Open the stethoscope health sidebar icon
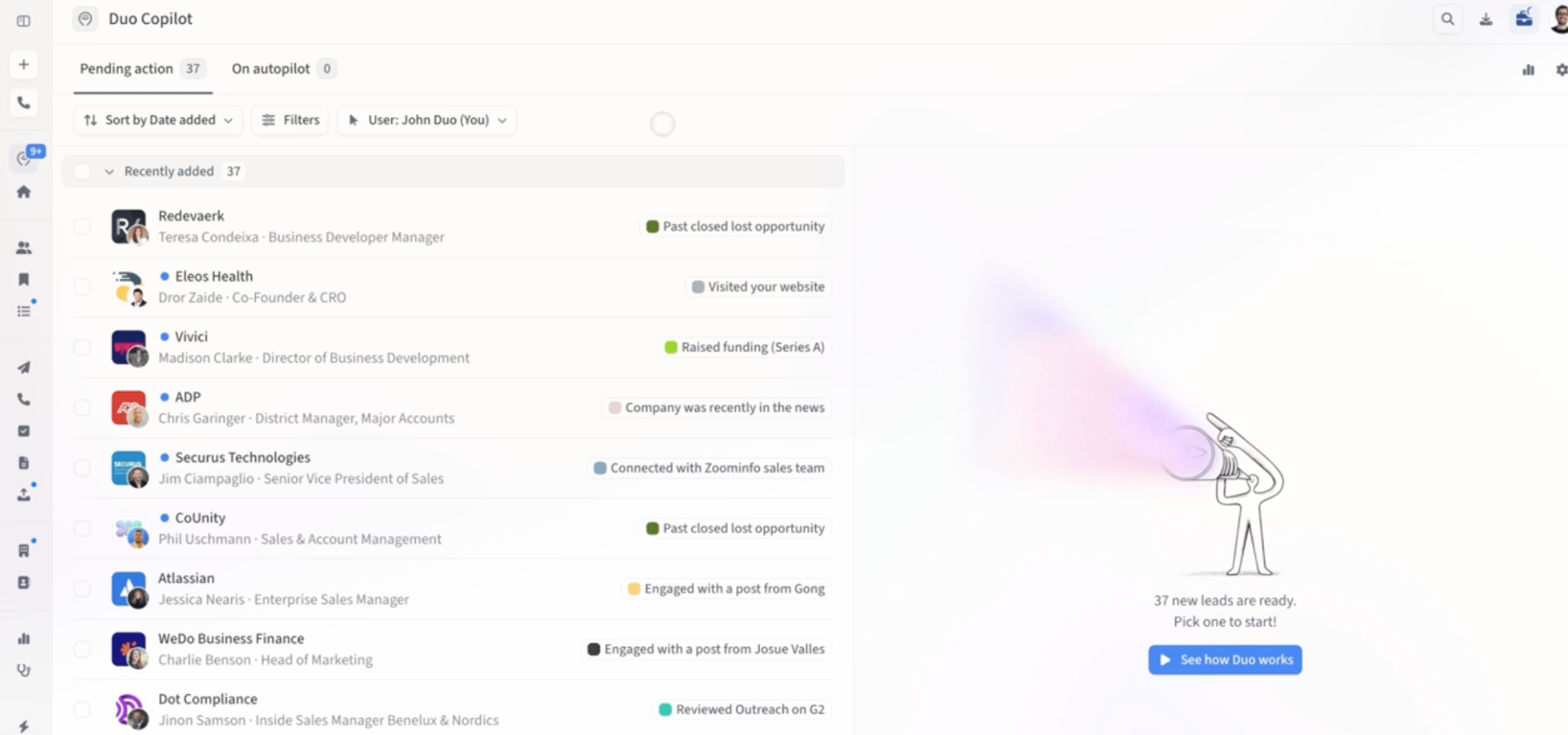Image resolution: width=1568 pixels, height=735 pixels. (x=24, y=671)
